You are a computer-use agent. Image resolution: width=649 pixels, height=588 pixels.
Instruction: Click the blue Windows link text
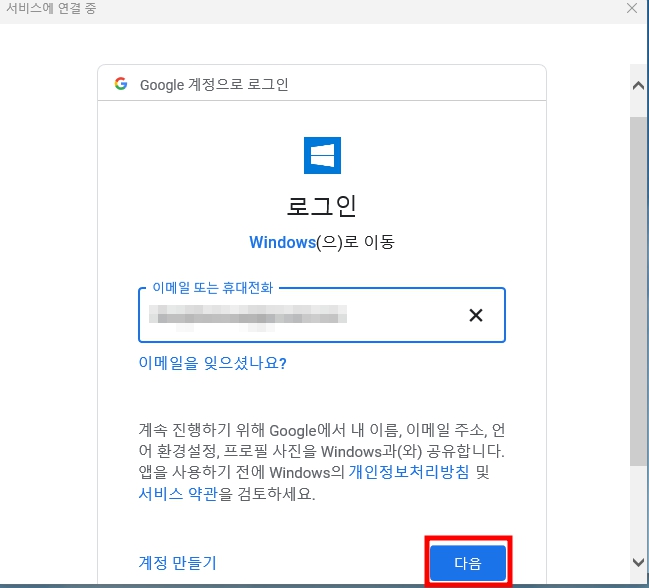point(283,242)
